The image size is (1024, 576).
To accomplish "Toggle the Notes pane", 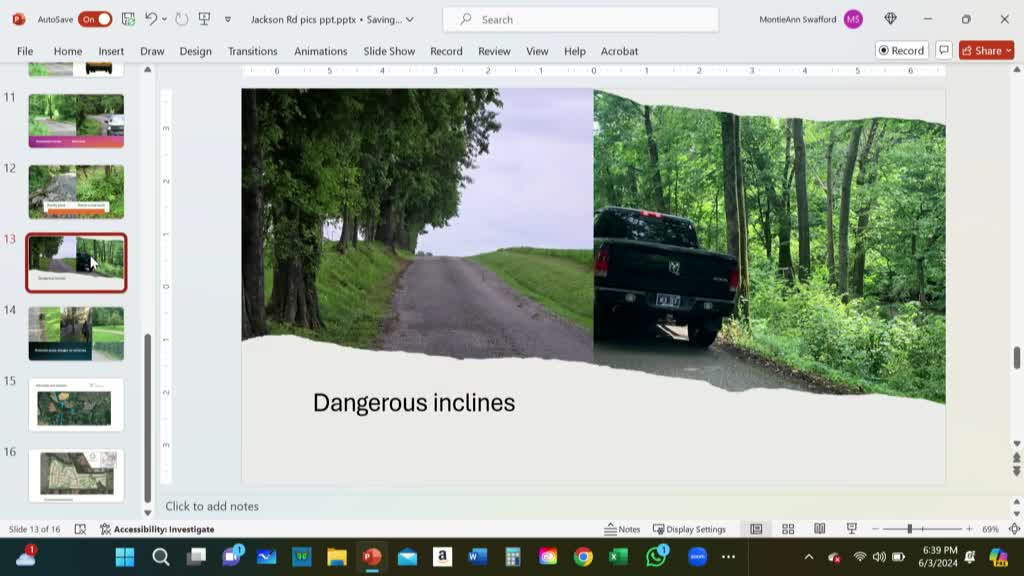I will pyautogui.click(x=622, y=529).
